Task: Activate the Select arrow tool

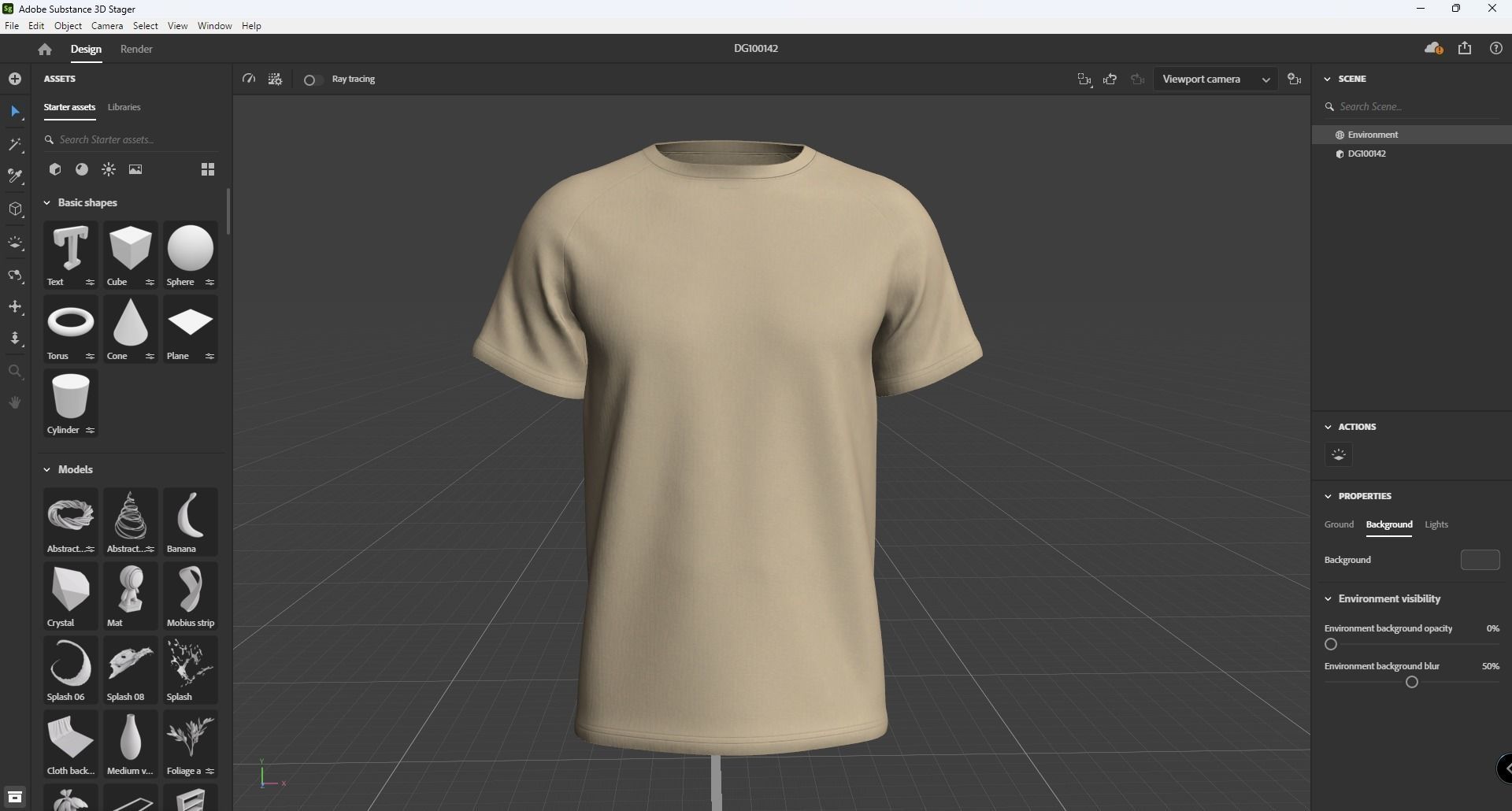Action: tap(15, 112)
